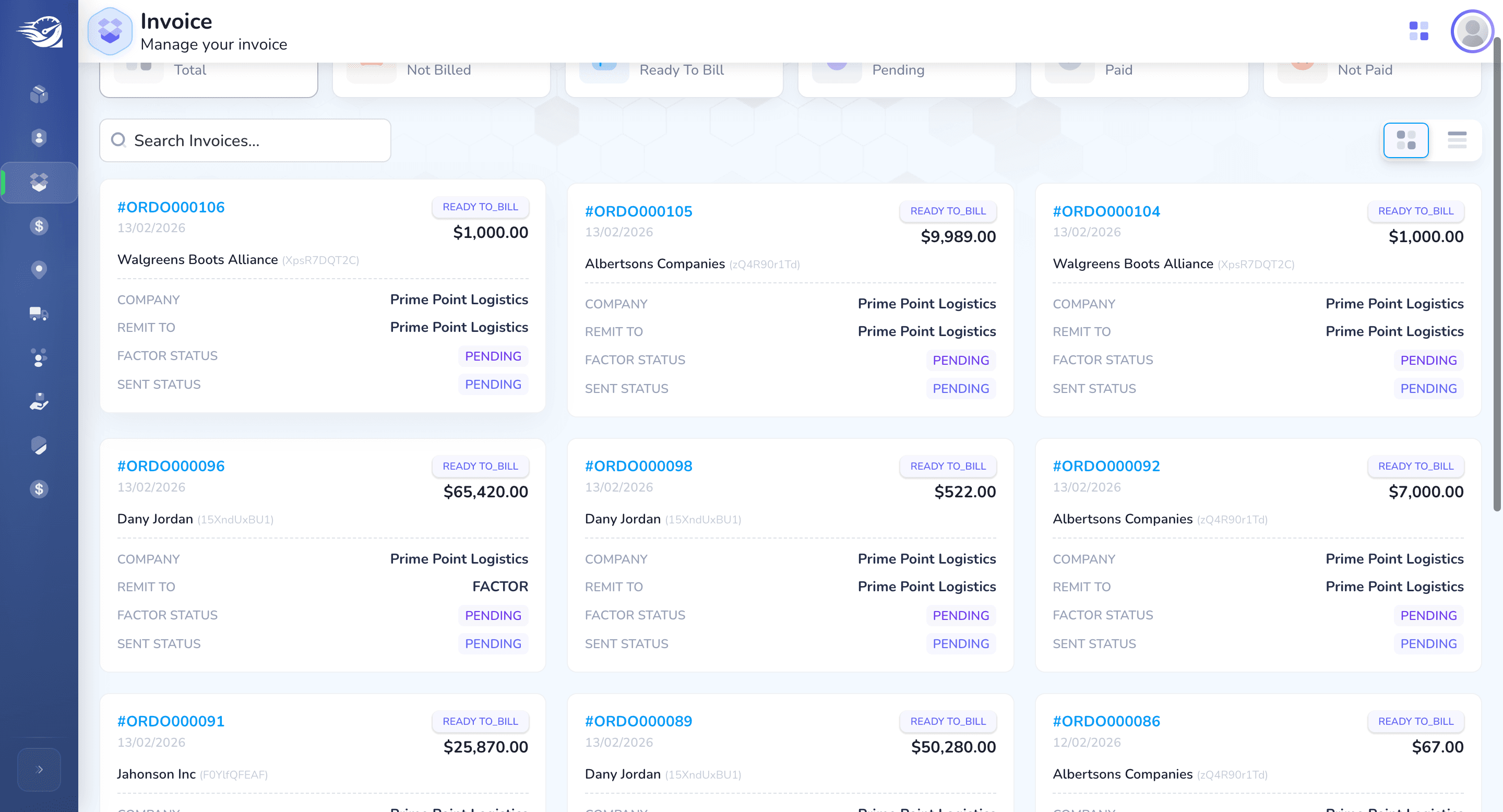The image size is (1503, 812).
Task: Open invoice #ORDO000086
Action: [x=1106, y=721]
